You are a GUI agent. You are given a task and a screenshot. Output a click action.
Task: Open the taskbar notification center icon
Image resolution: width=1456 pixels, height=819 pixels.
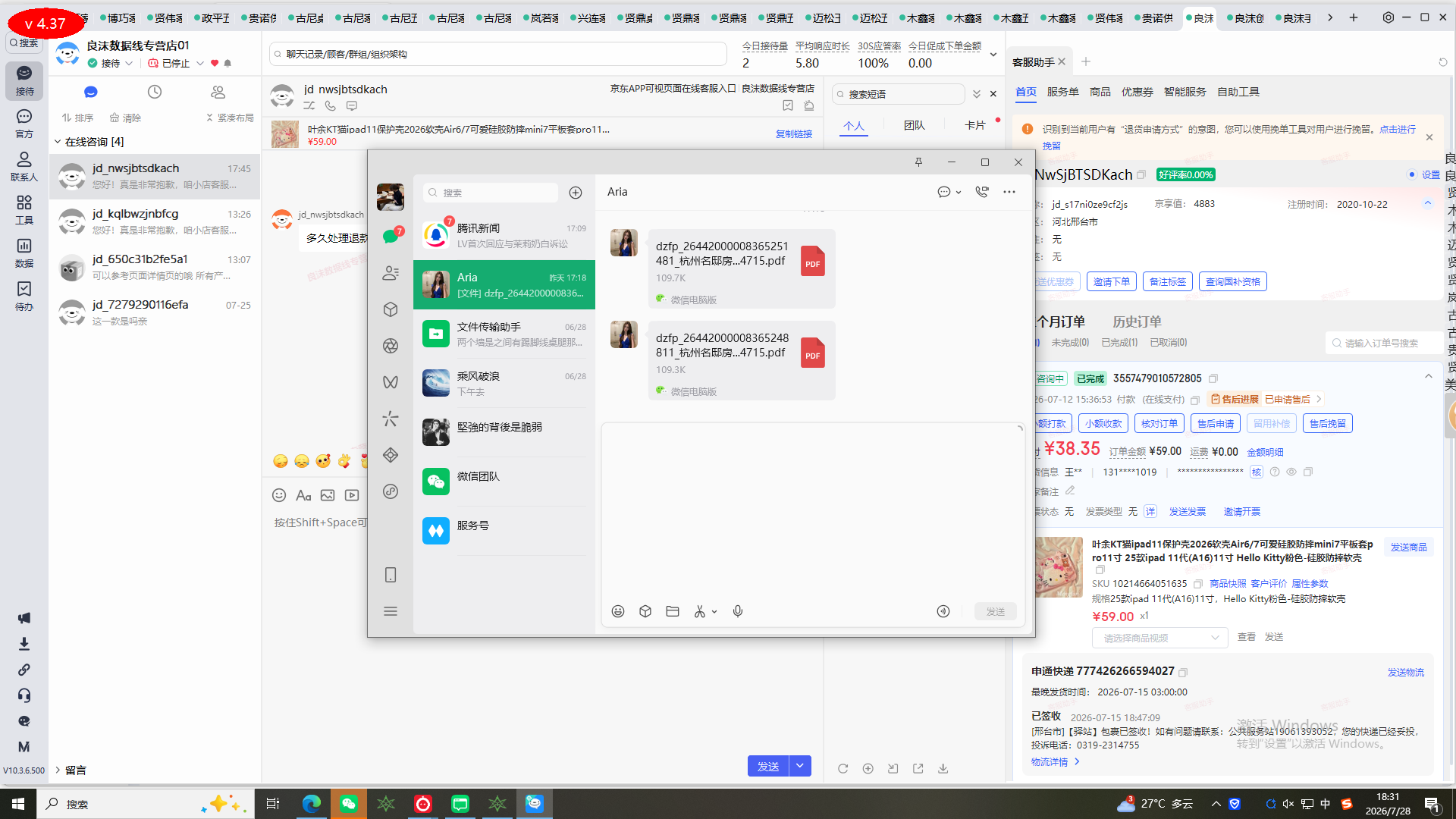point(1432,804)
